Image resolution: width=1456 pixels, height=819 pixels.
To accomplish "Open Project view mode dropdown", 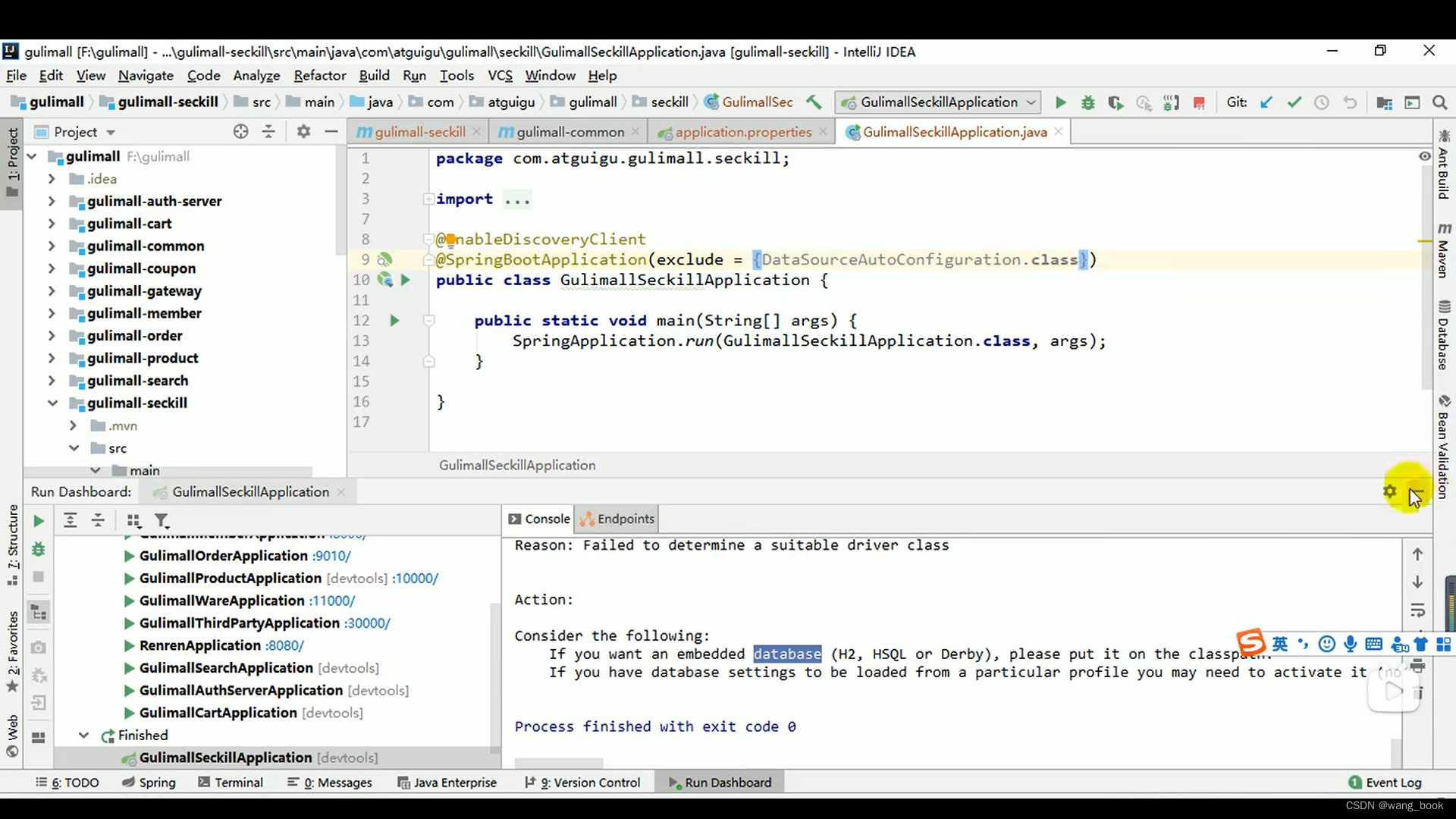I will click(111, 132).
